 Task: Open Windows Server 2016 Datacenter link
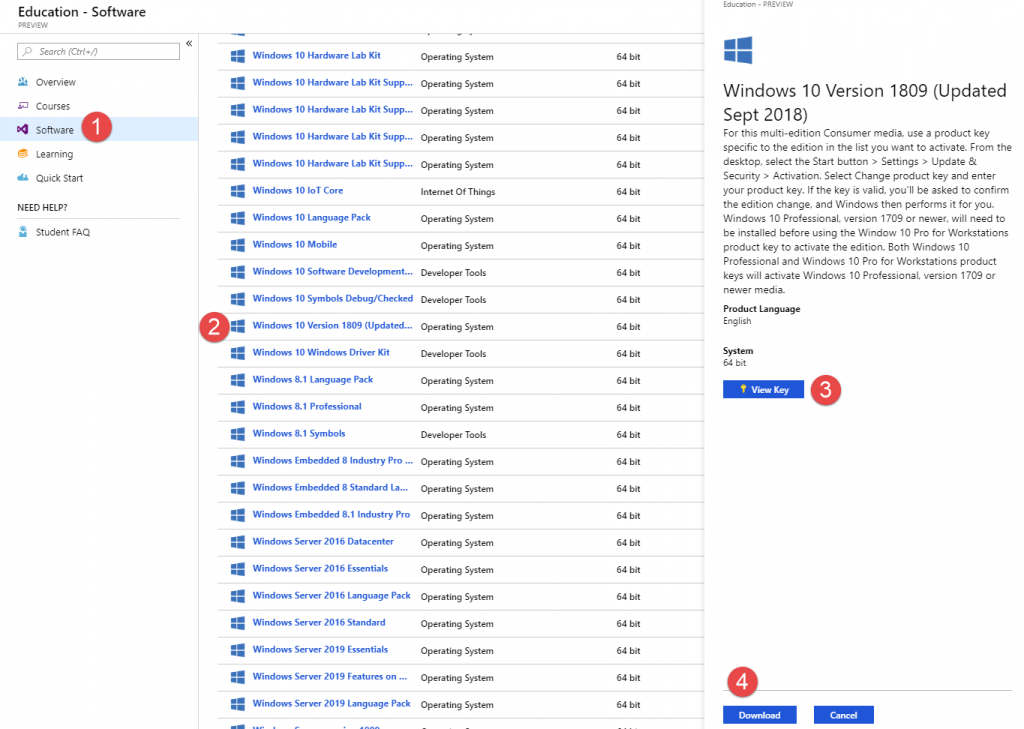323,541
